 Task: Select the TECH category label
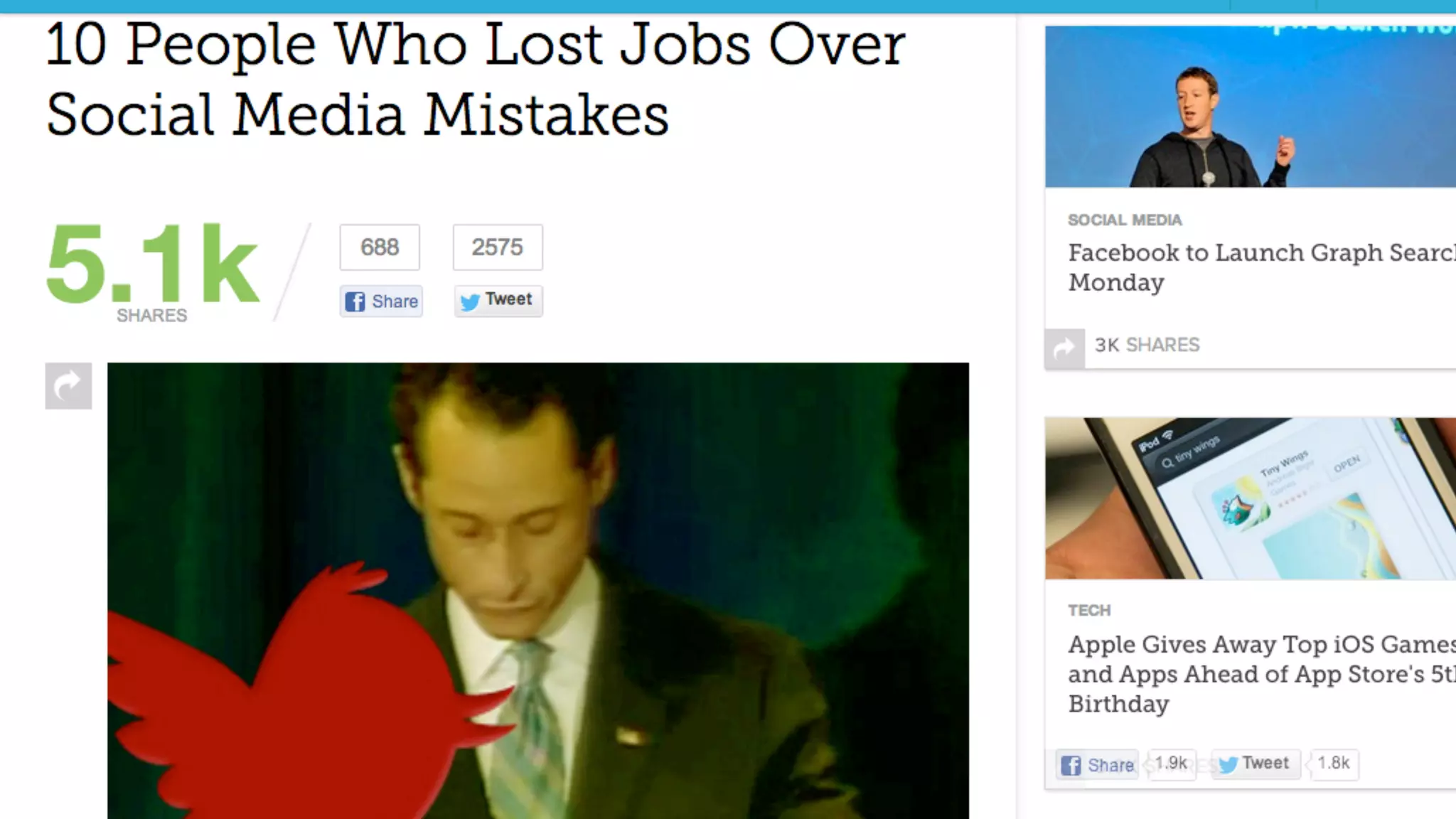point(1089,611)
